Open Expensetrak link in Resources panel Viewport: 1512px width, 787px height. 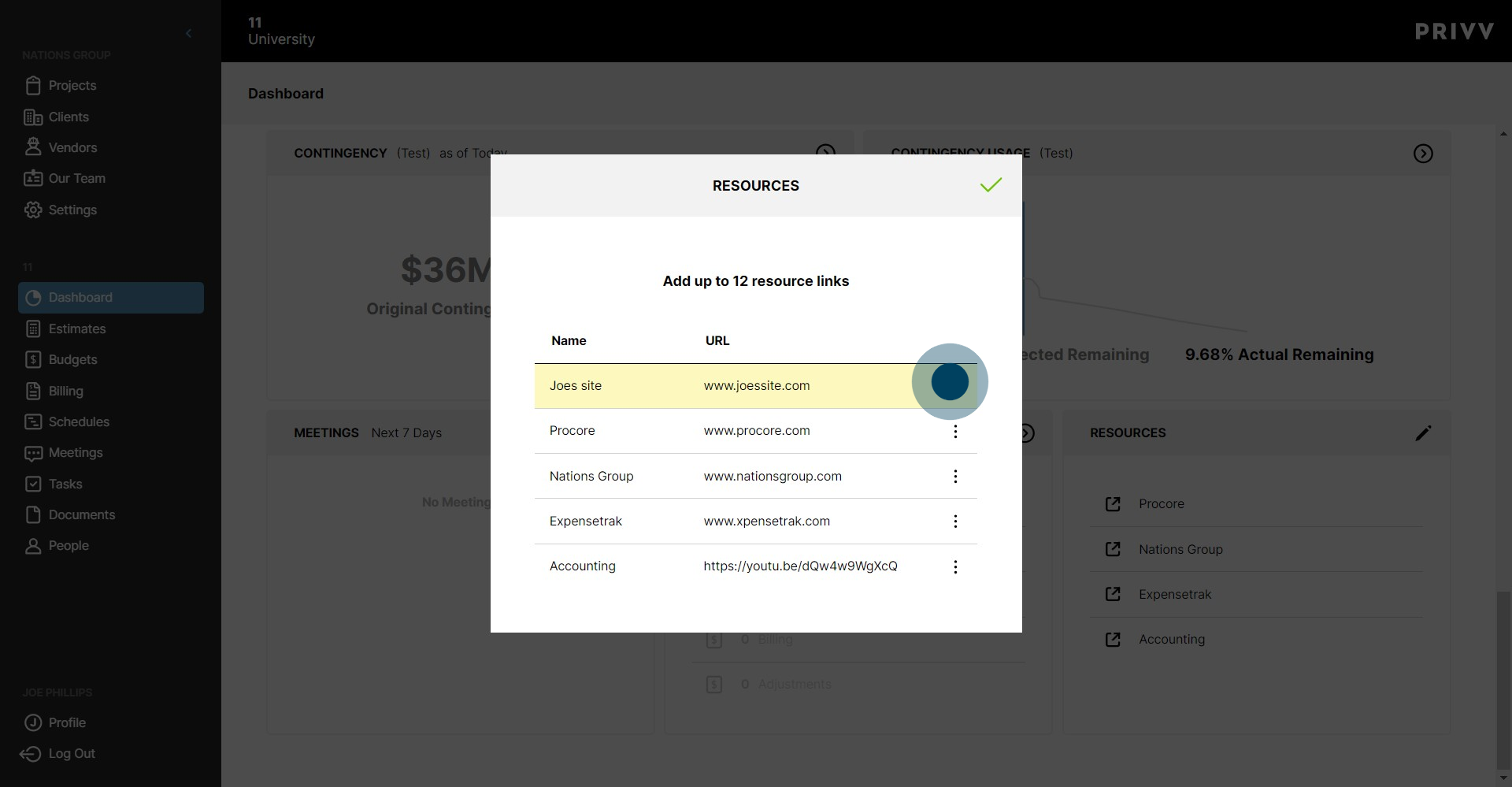[x=1175, y=594]
